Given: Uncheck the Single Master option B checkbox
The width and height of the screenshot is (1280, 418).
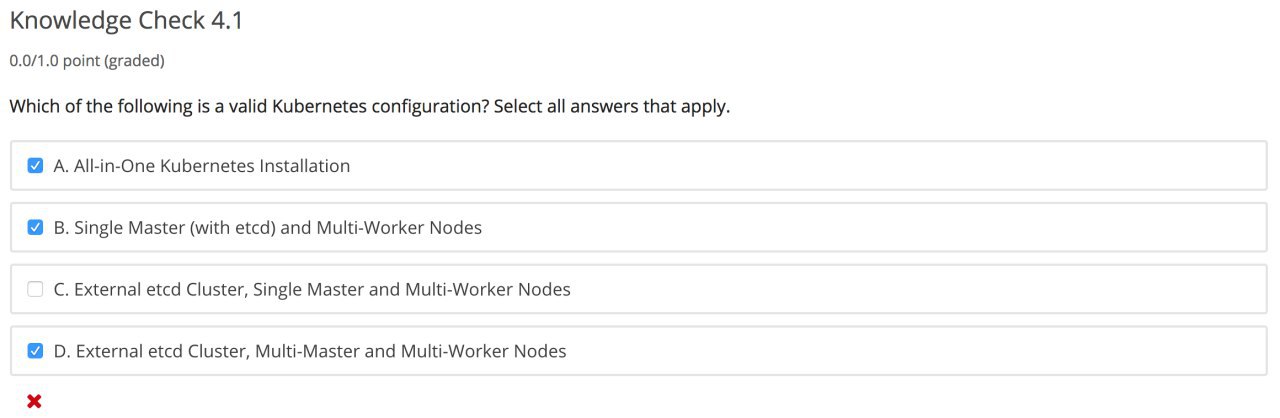Looking at the screenshot, I should tap(35, 228).
